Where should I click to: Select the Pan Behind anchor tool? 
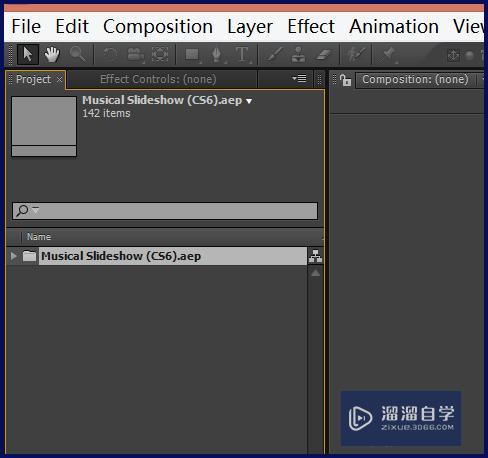point(160,54)
